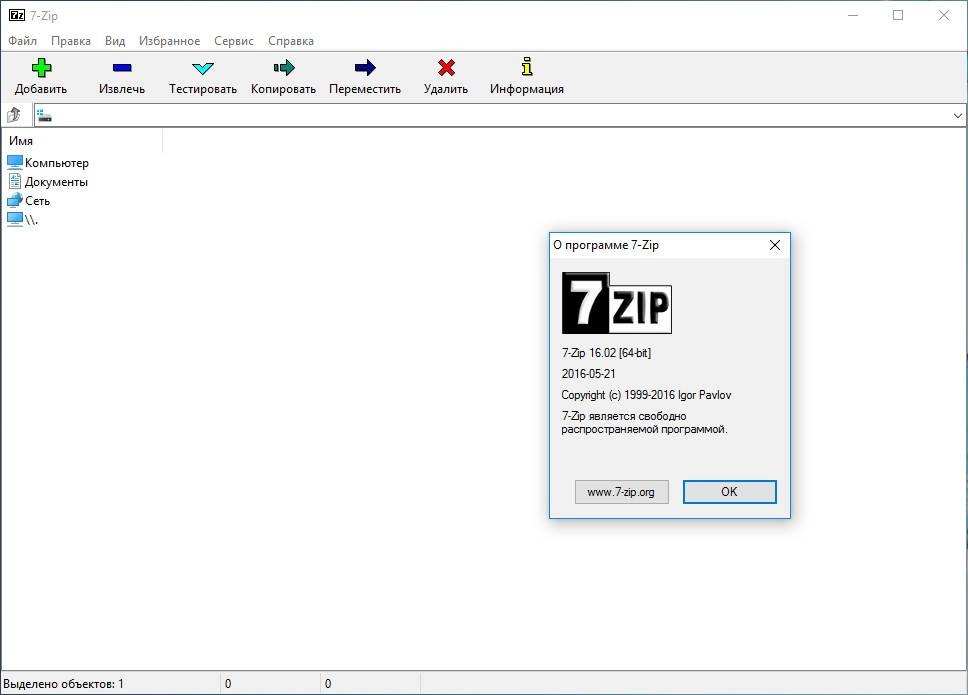The height and width of the screenshot is (695, 968).
Task: Click the red X Удалить icon
Action: (x=446, y=67)
